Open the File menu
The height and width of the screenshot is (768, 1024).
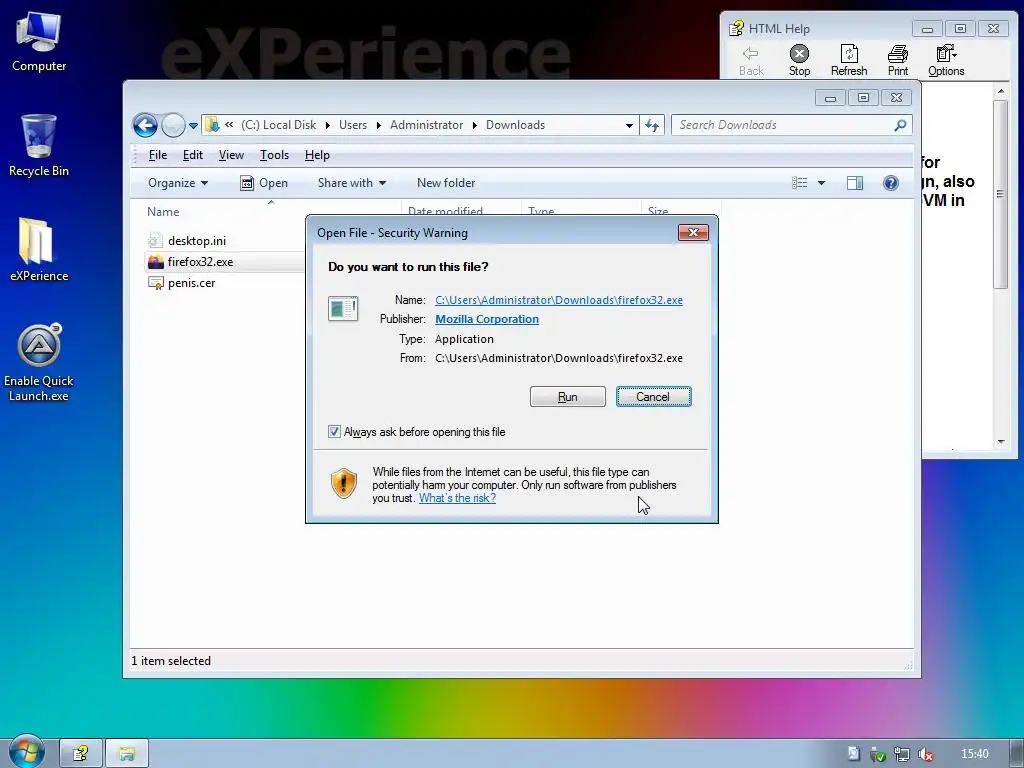157,155
